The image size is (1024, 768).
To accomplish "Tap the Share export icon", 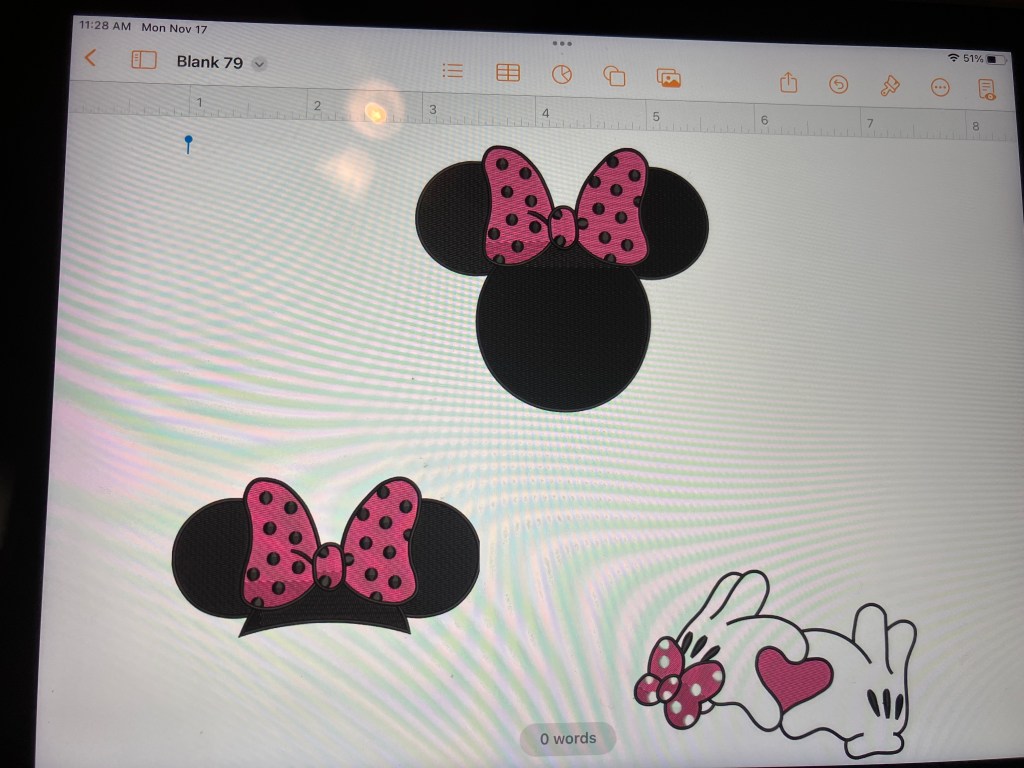I will [788, 83].
